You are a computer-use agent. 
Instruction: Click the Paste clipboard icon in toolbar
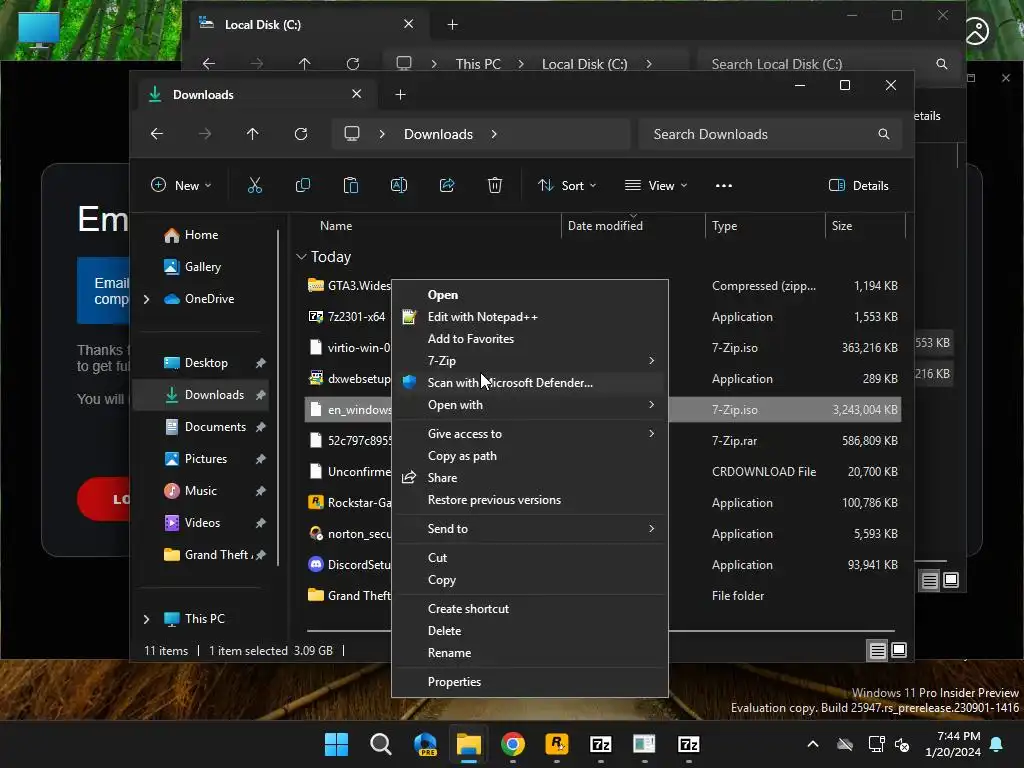pos(351,185)
